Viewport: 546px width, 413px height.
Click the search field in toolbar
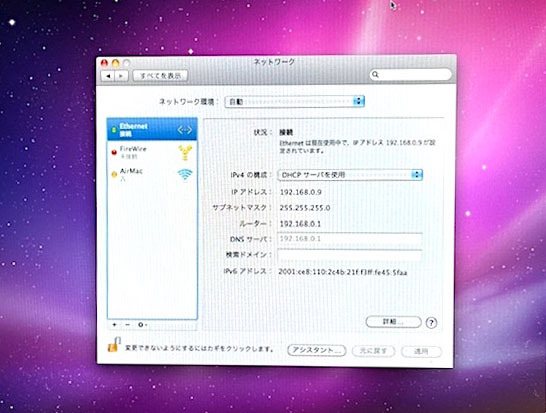(x=411, y=74)
